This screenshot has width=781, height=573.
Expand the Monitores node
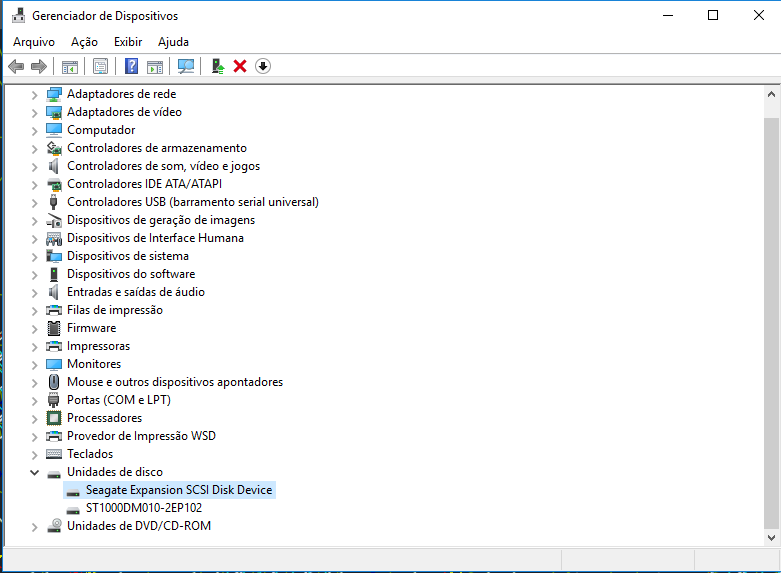[x=34, y=365]
